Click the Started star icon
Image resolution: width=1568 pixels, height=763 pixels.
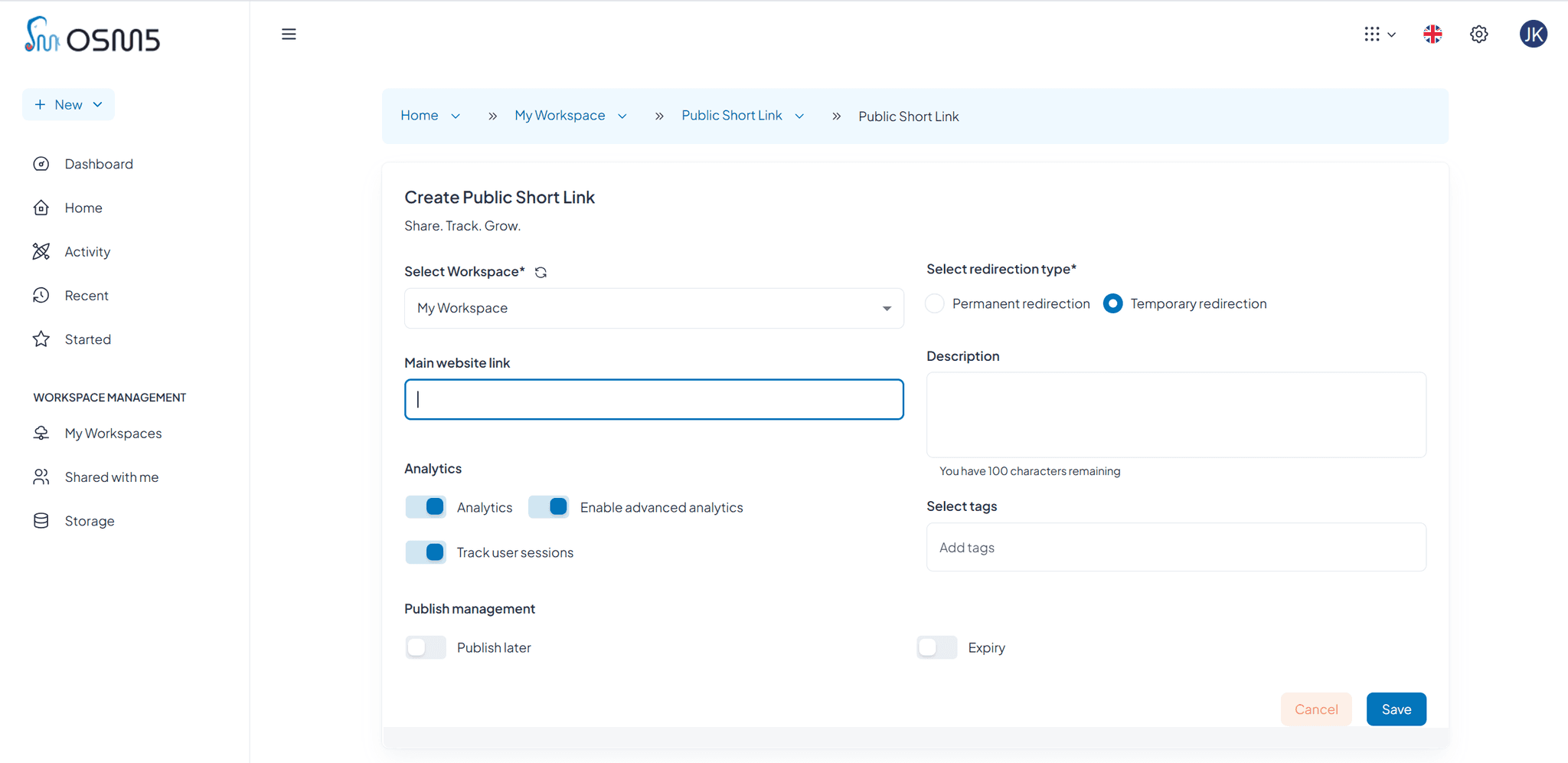pos(41,339)
